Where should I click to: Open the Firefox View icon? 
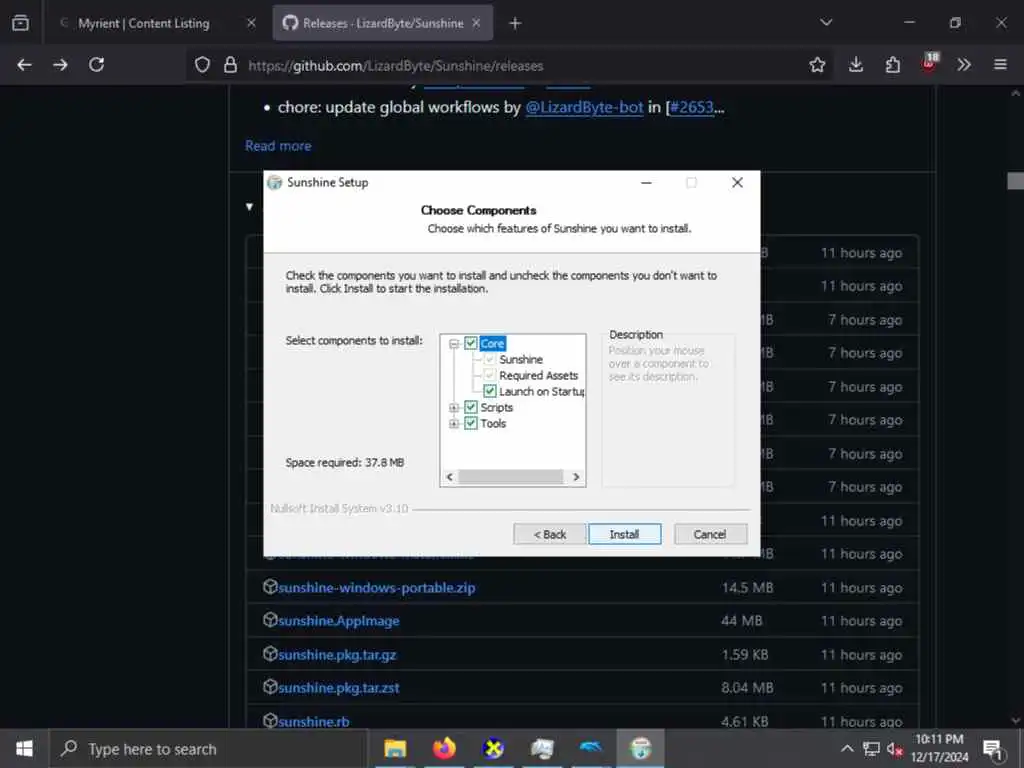[x=21, y=23]
